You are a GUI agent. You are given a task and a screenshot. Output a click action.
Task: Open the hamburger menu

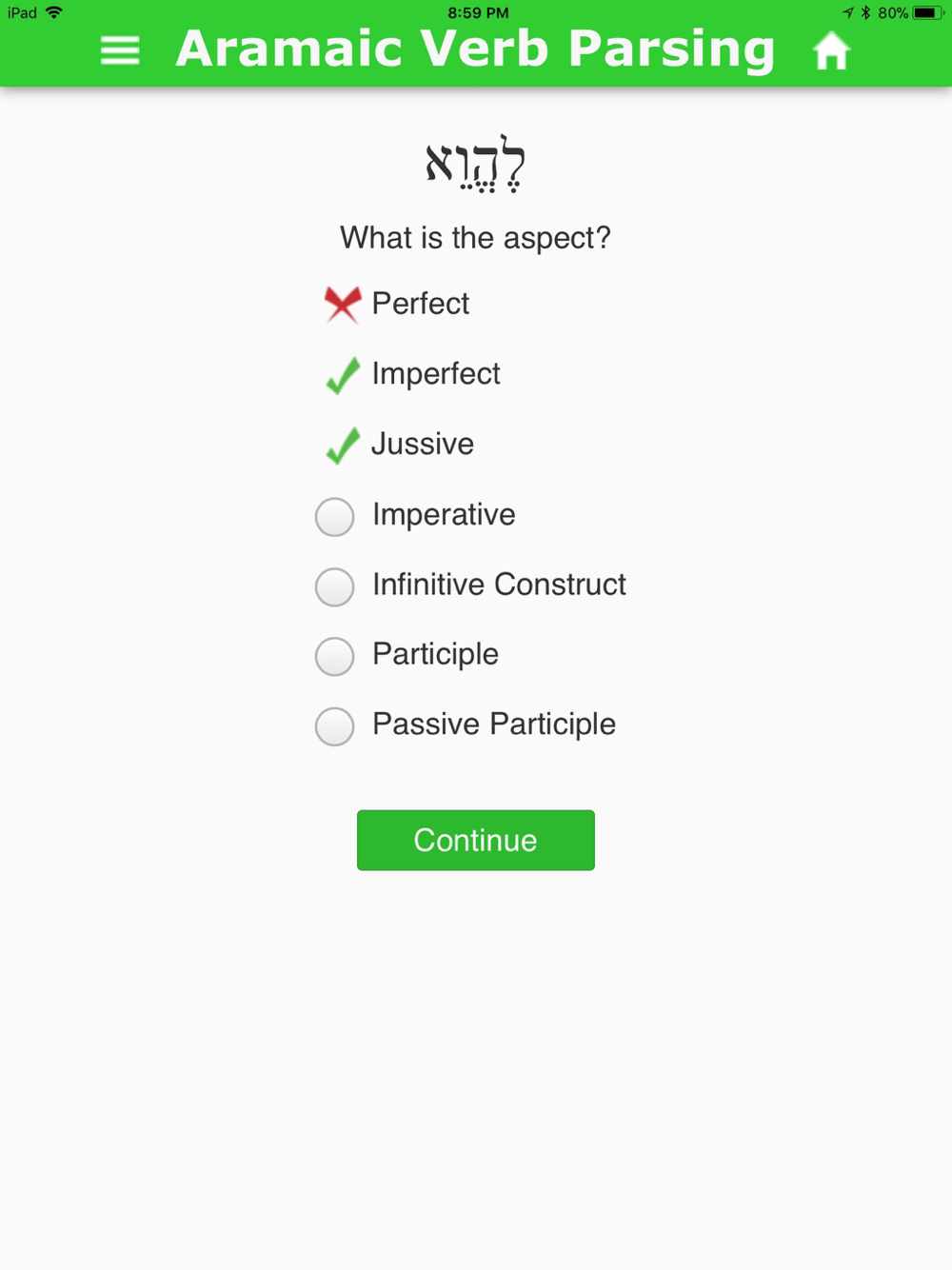[x=120, y=50]
